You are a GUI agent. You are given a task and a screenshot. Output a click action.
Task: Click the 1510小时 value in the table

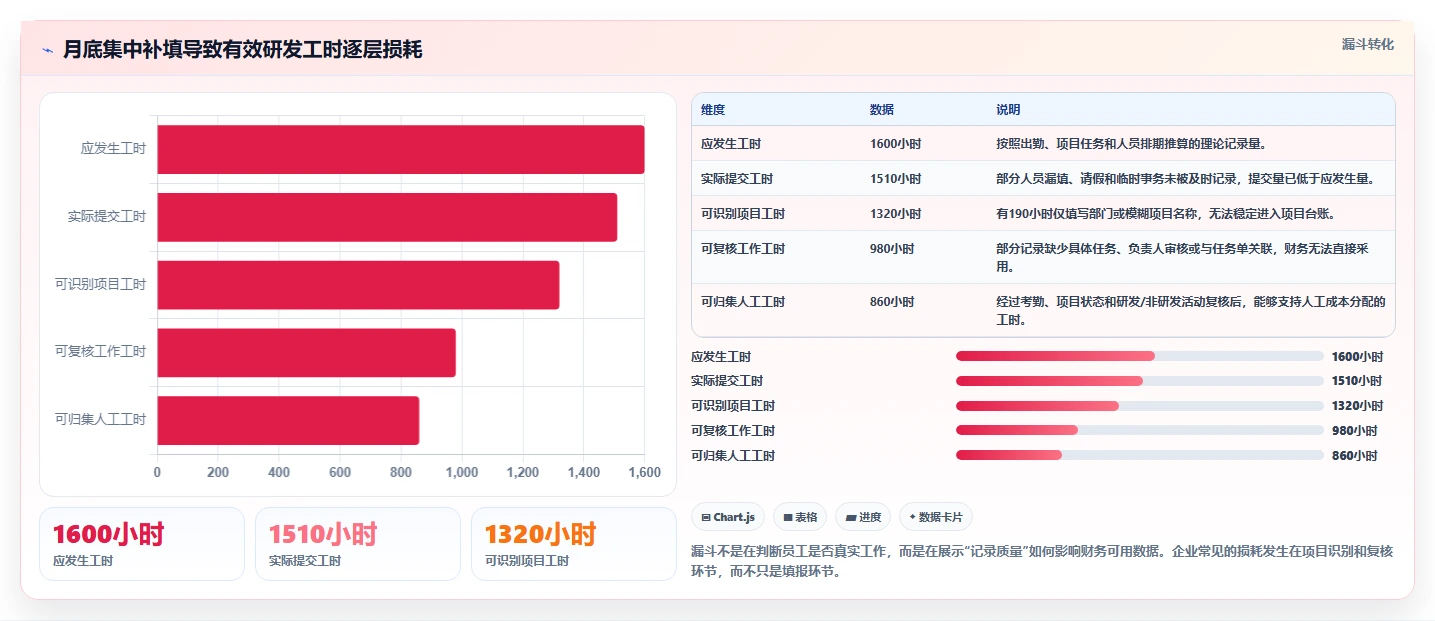[896, 179]
